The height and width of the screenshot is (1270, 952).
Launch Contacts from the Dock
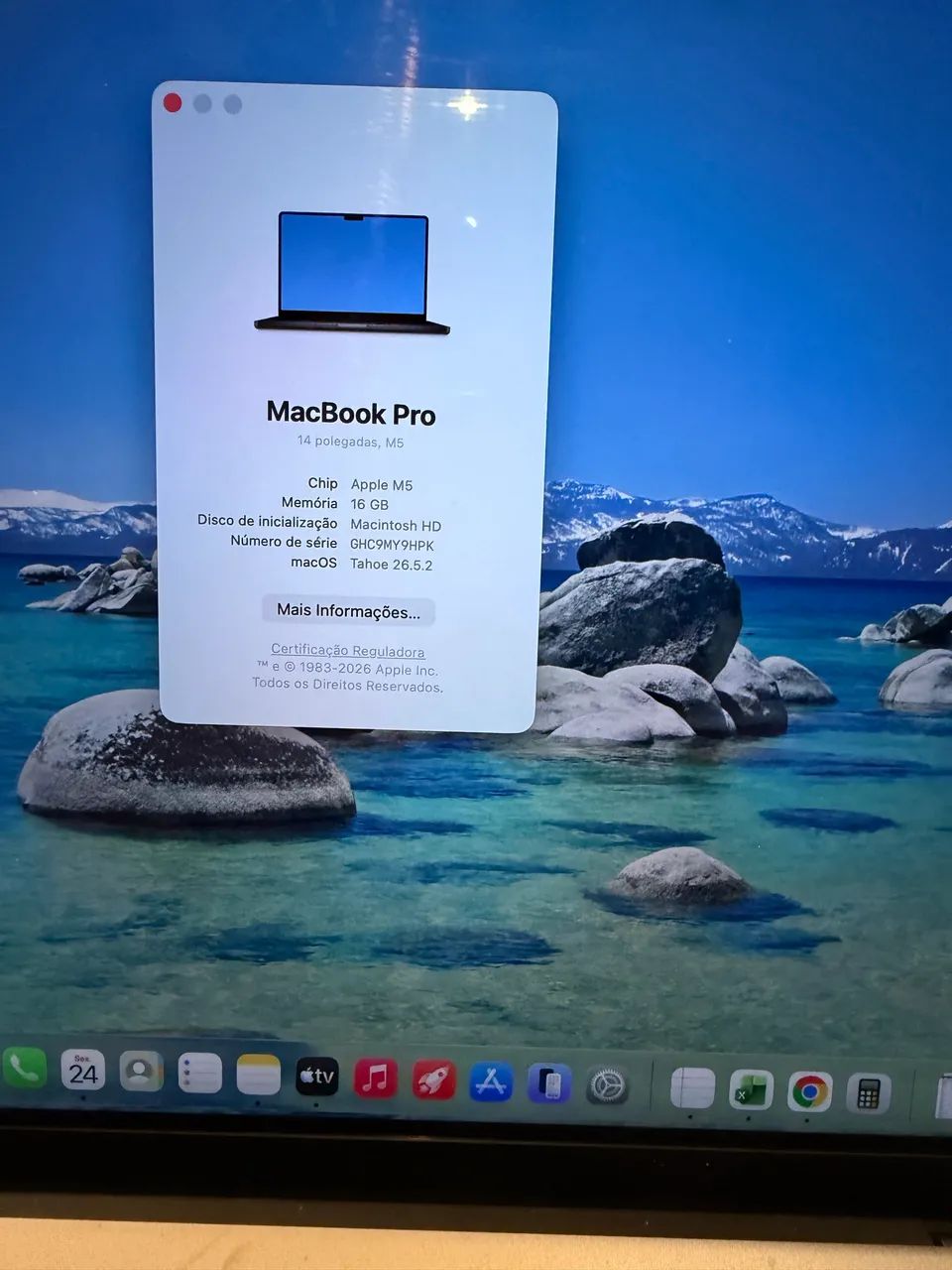pos(141,1072)
